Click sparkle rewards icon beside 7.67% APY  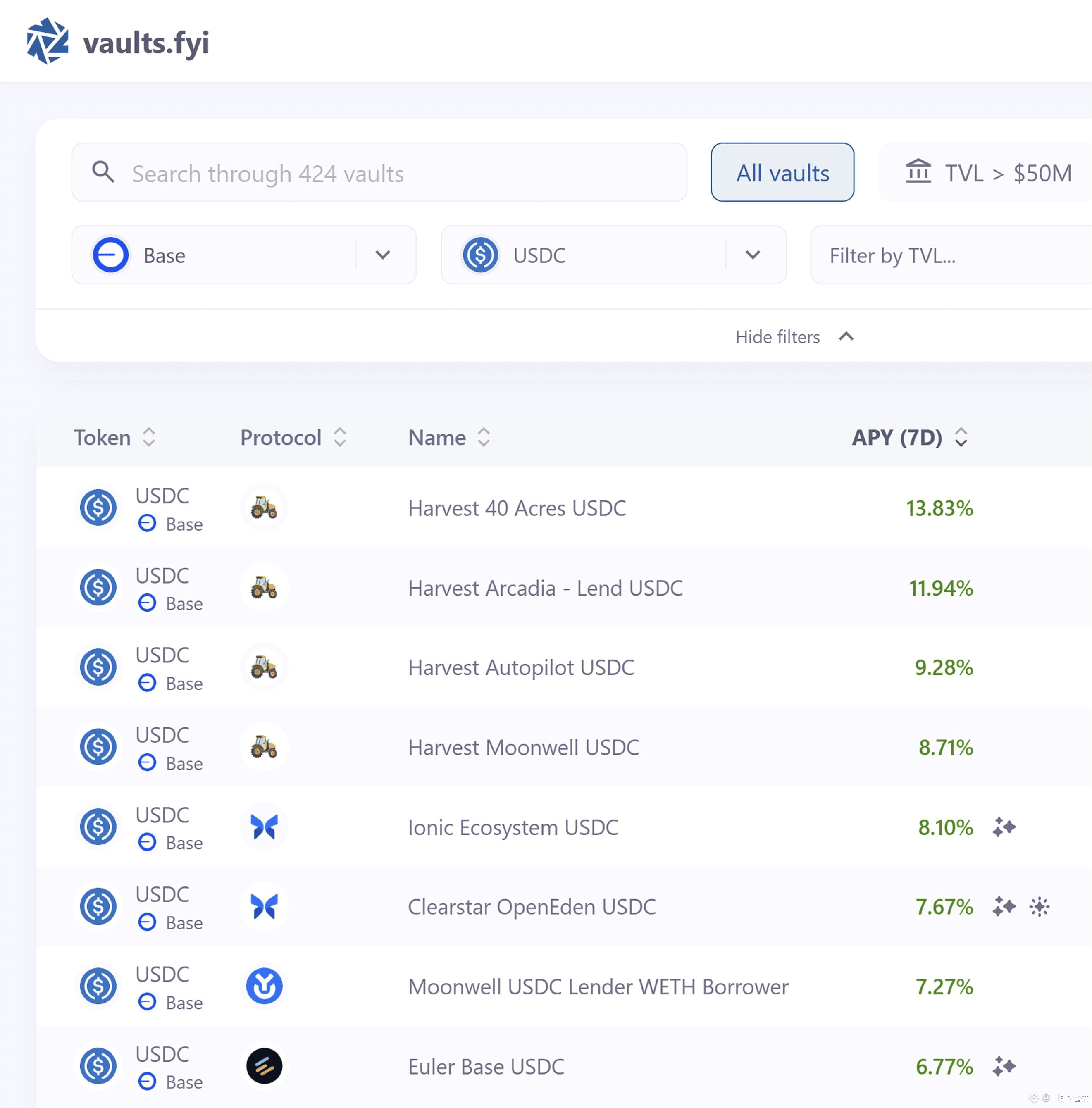pyautogui.click(x=1004, y=907)
